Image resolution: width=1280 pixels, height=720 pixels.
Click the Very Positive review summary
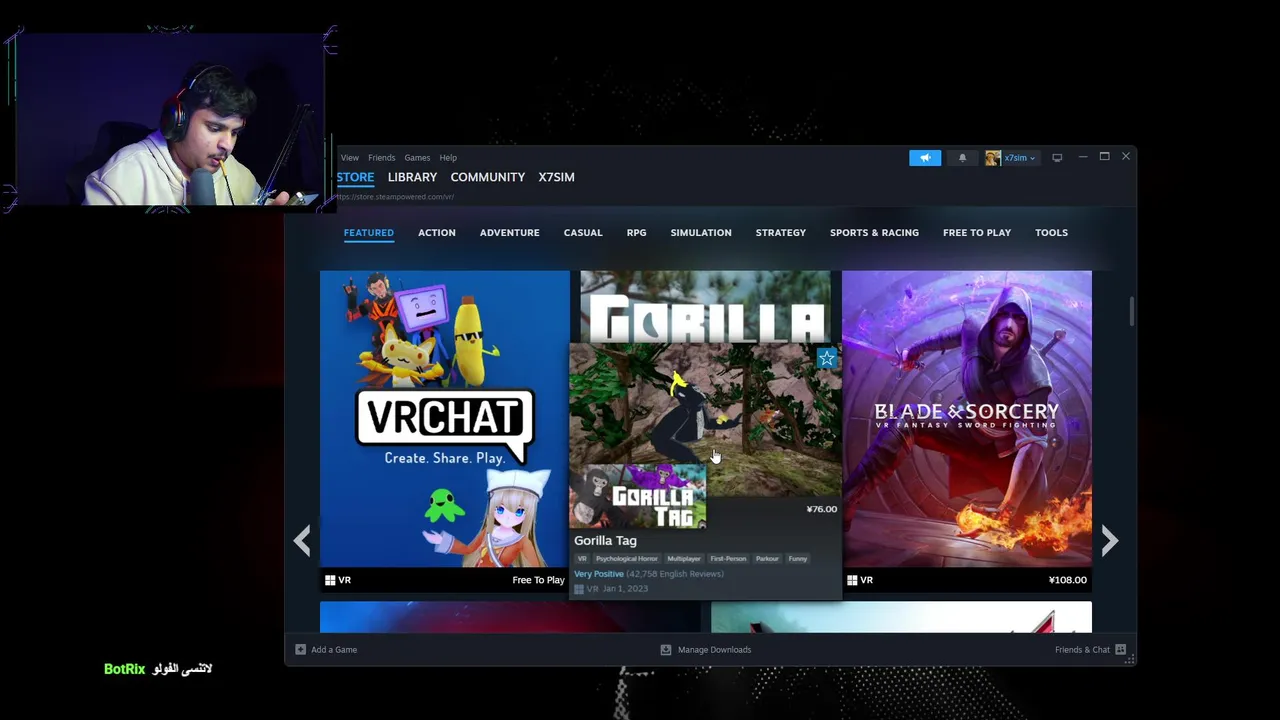point(599,574)
